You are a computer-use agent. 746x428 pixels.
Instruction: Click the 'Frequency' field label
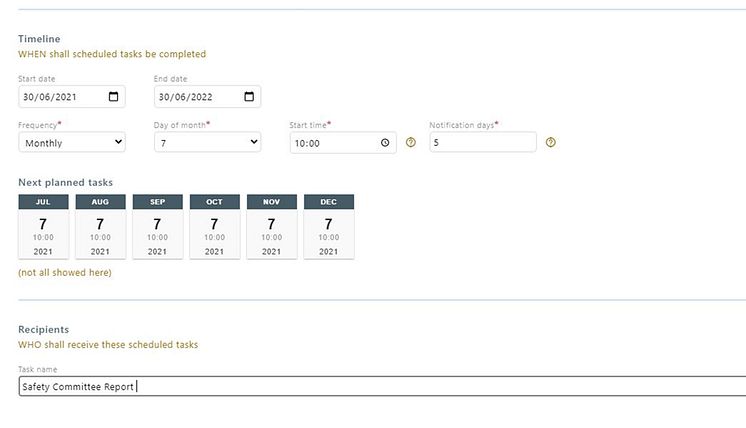[x=39, y=125]
